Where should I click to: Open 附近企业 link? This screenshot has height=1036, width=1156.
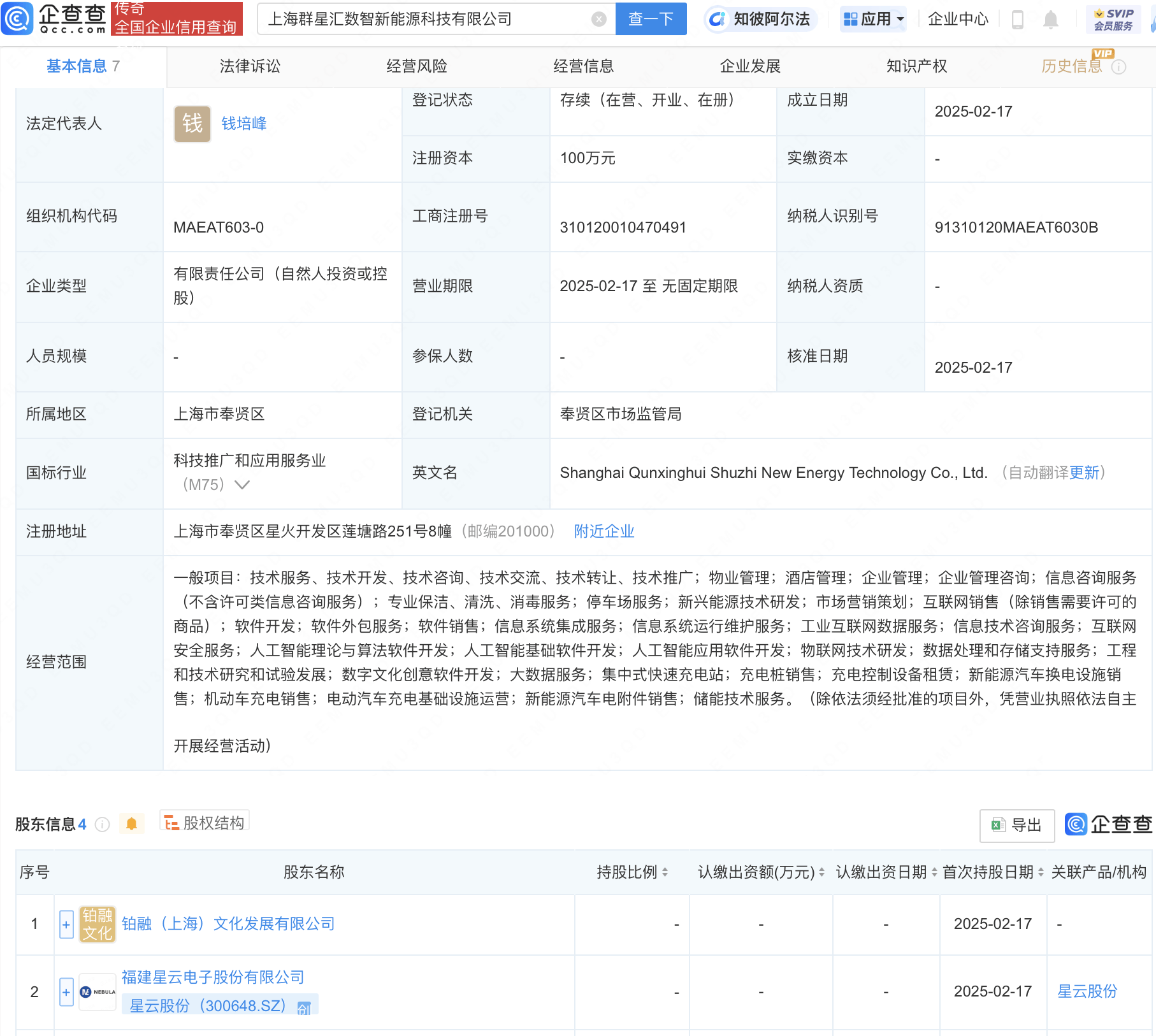pyautogui.click(x=604, y=531)
